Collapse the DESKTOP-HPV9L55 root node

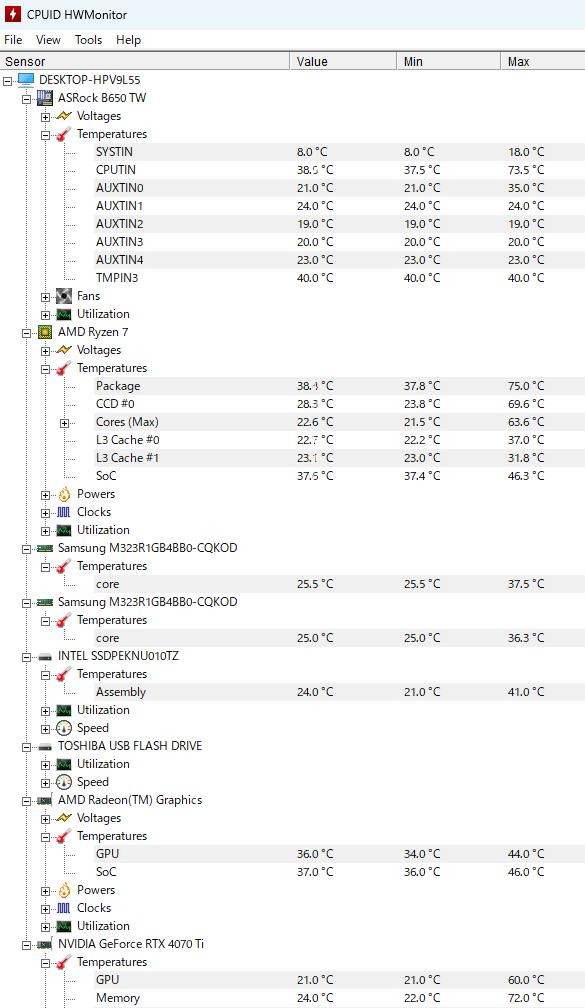click(x=8, y=81)
